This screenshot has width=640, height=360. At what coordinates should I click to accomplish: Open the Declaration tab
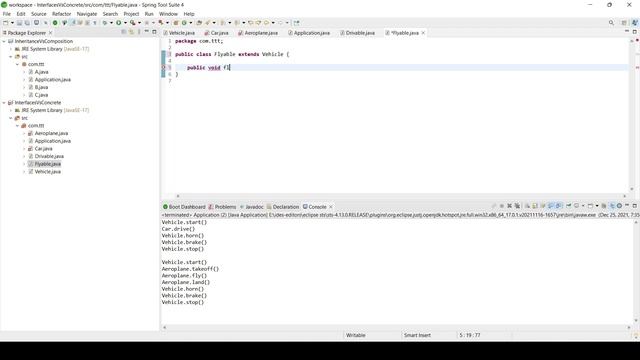point(283,207)
